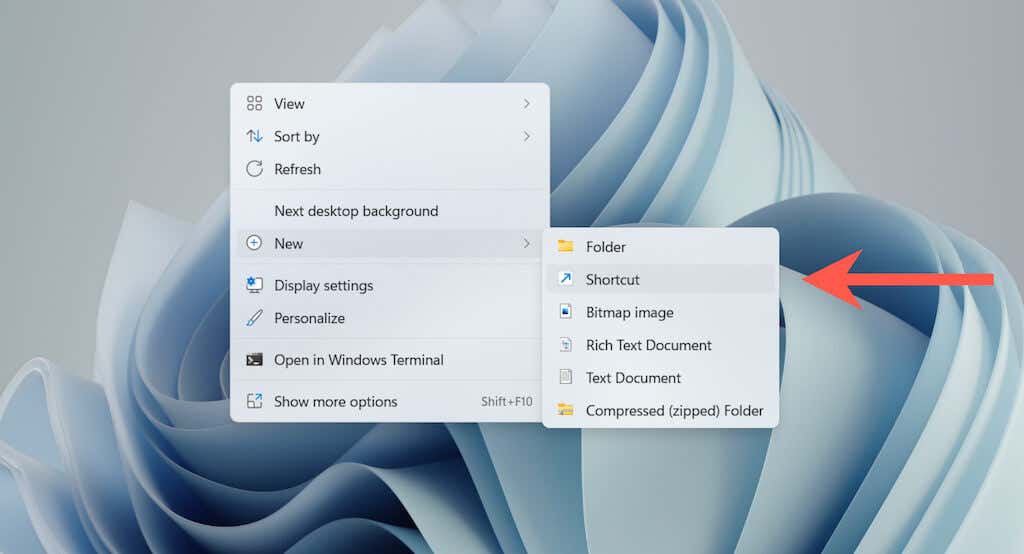
Task: Choose Refresh from the context menu
Action: [x=389, y=169]
